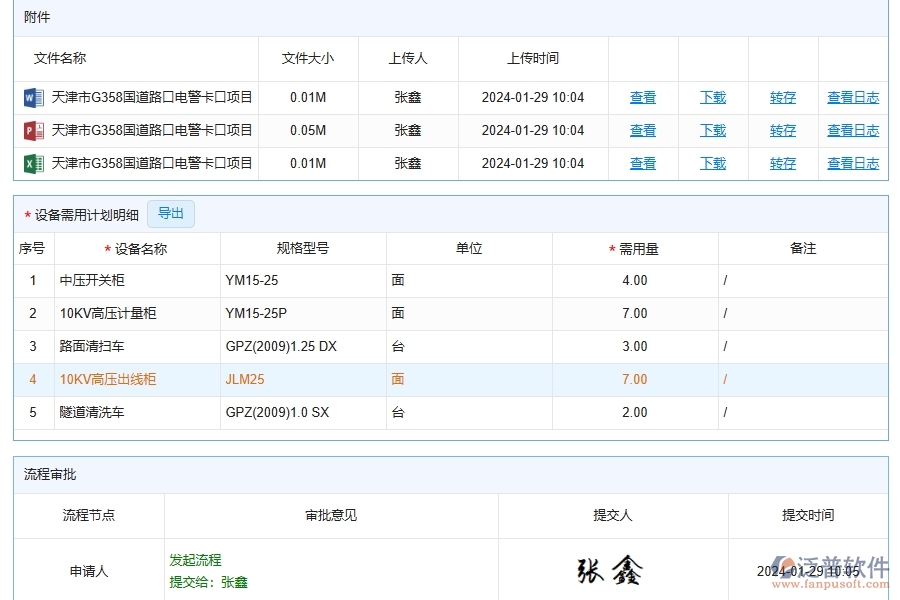Screen dimensions: 900x600
Task: Open 查看 link for the Word attachment
Action: (x=643, y=97)
